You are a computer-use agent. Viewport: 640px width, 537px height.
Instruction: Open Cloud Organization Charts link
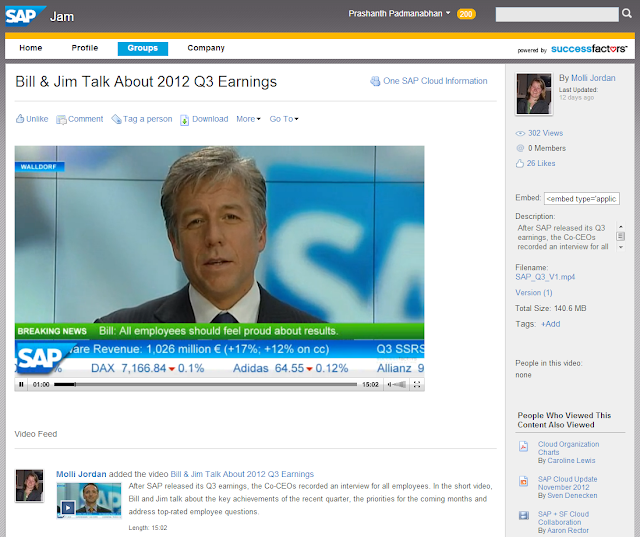point(568,448)
